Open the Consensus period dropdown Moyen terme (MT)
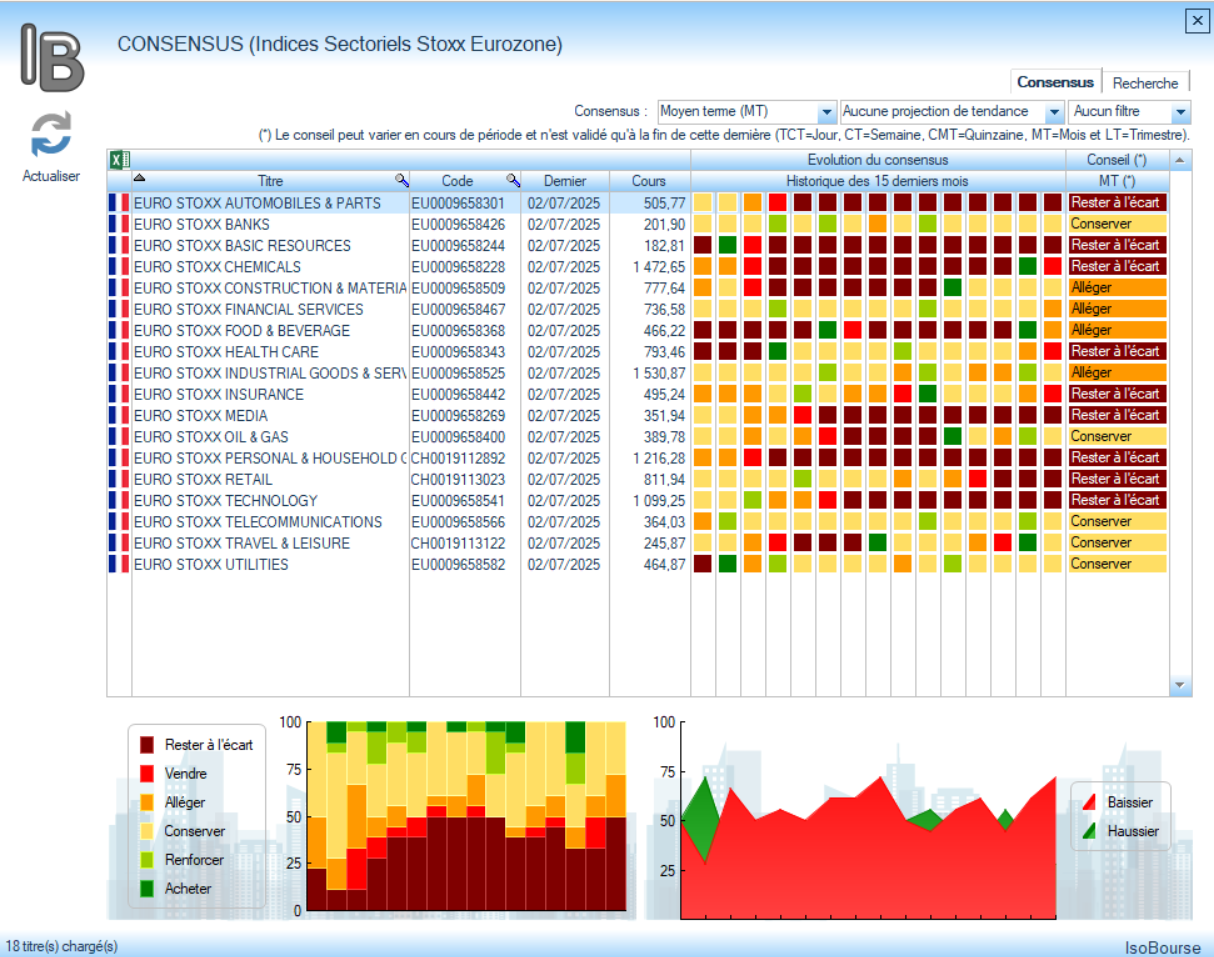 pos(747,111)
